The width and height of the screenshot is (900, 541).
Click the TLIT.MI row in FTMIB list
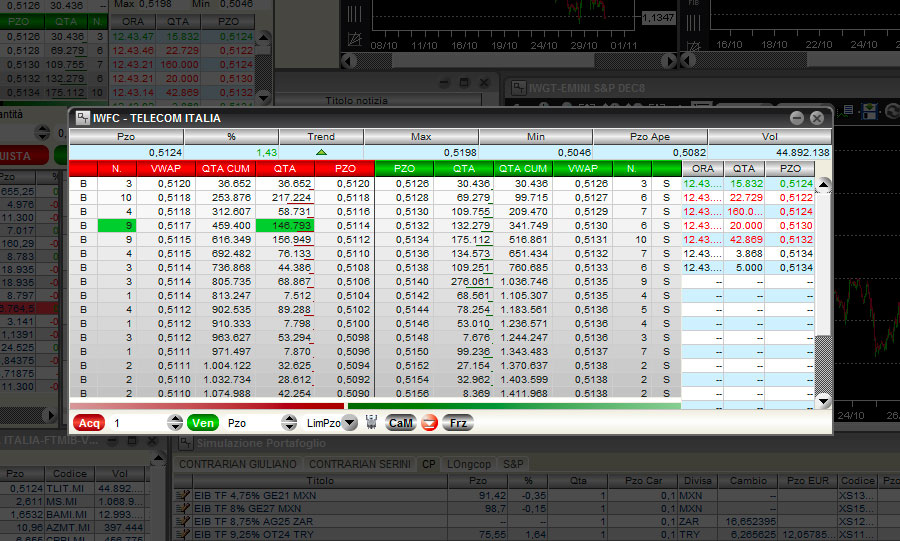tap(75, 488)
